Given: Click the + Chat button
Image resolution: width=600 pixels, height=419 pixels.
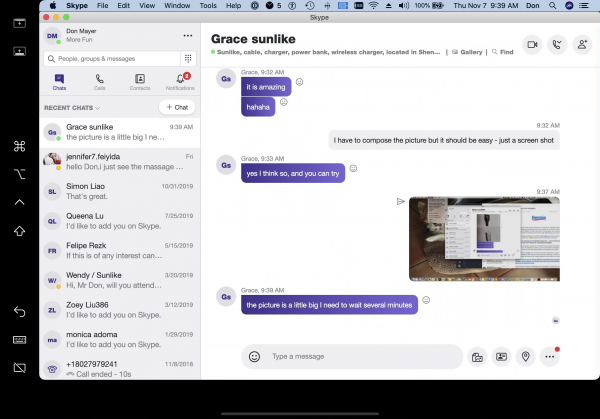Looking at the screenshot, I should click(x=177, y=107).
